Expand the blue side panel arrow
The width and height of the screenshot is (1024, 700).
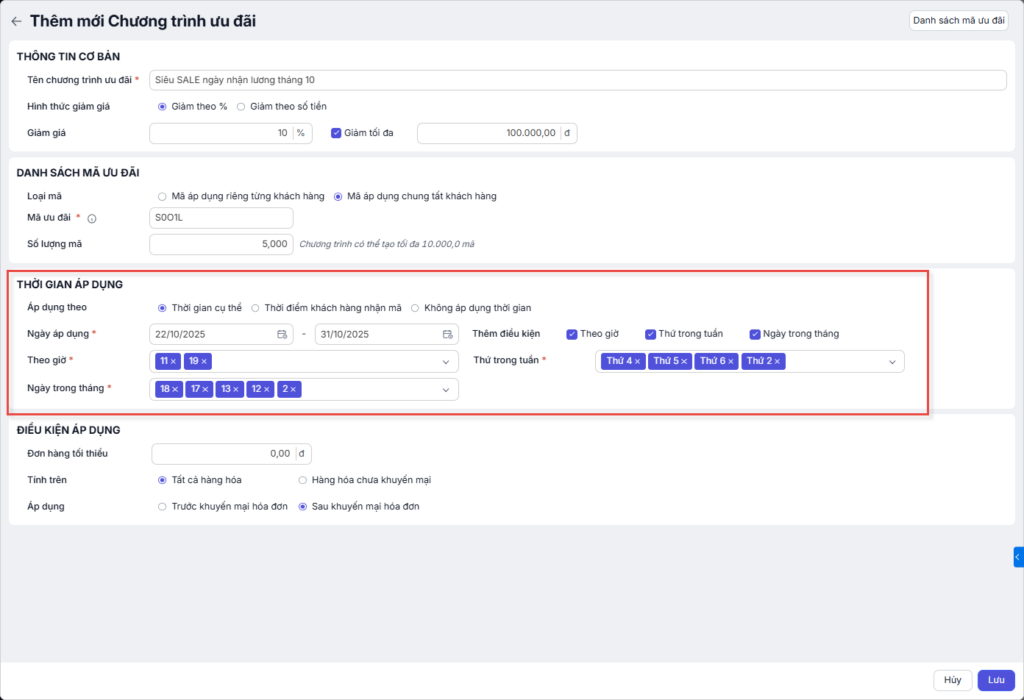1018,556
